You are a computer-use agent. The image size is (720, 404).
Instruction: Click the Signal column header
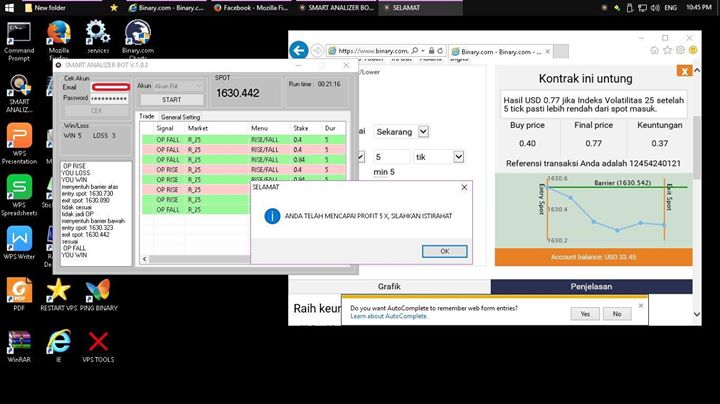click(x=165, y=128)
